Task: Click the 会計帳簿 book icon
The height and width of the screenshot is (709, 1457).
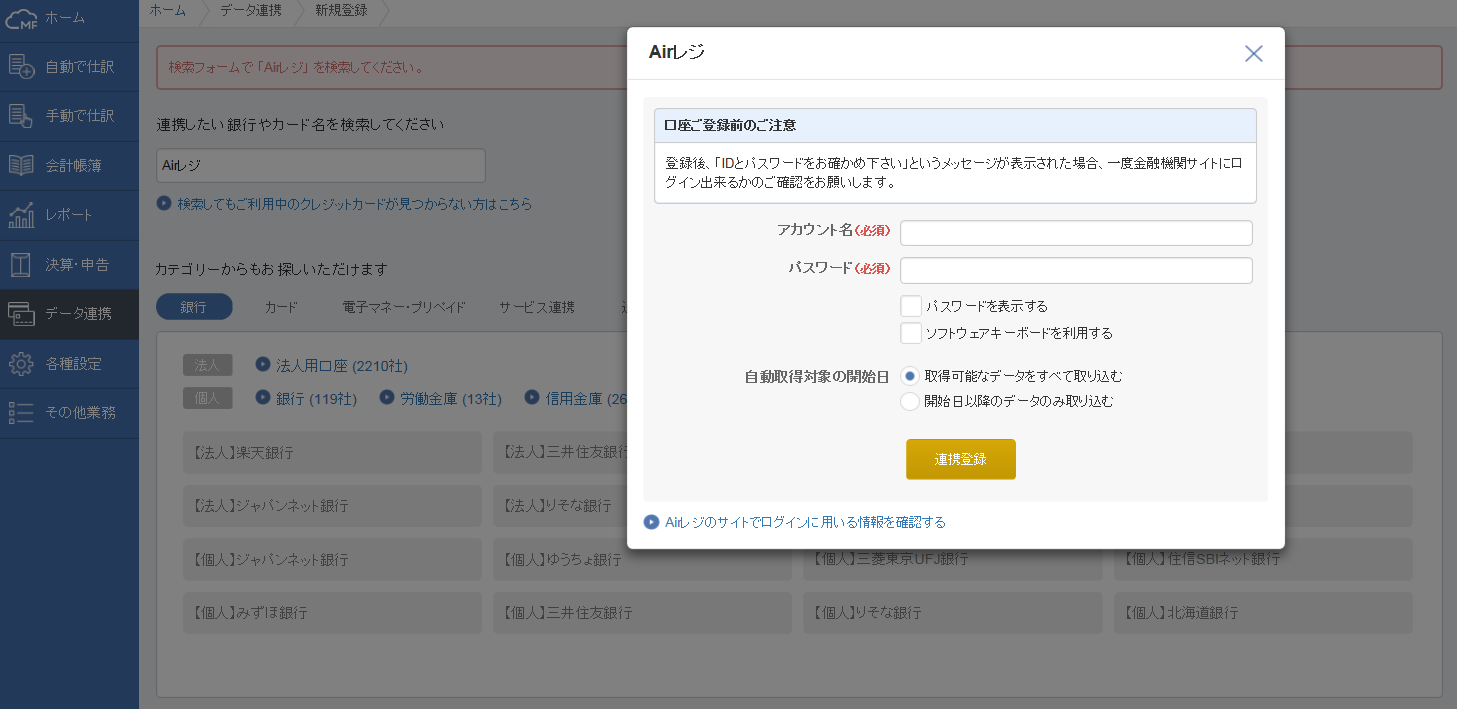Action: pyautogui.click(x=21, y=165)
